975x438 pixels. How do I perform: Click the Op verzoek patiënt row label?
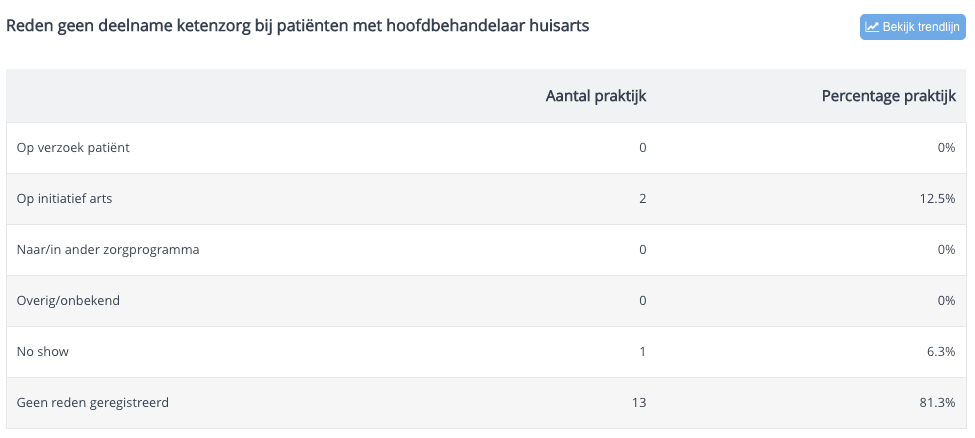pos(73,148)
